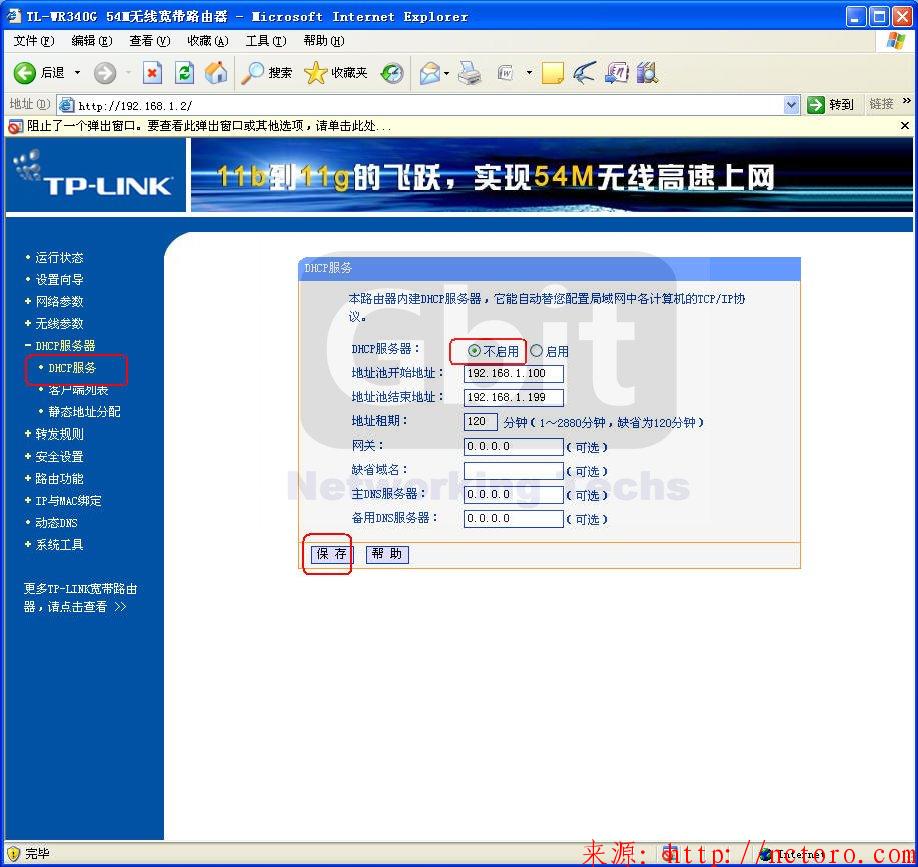
Task: Click the Forward arrow icon
Action: point(105,73)
